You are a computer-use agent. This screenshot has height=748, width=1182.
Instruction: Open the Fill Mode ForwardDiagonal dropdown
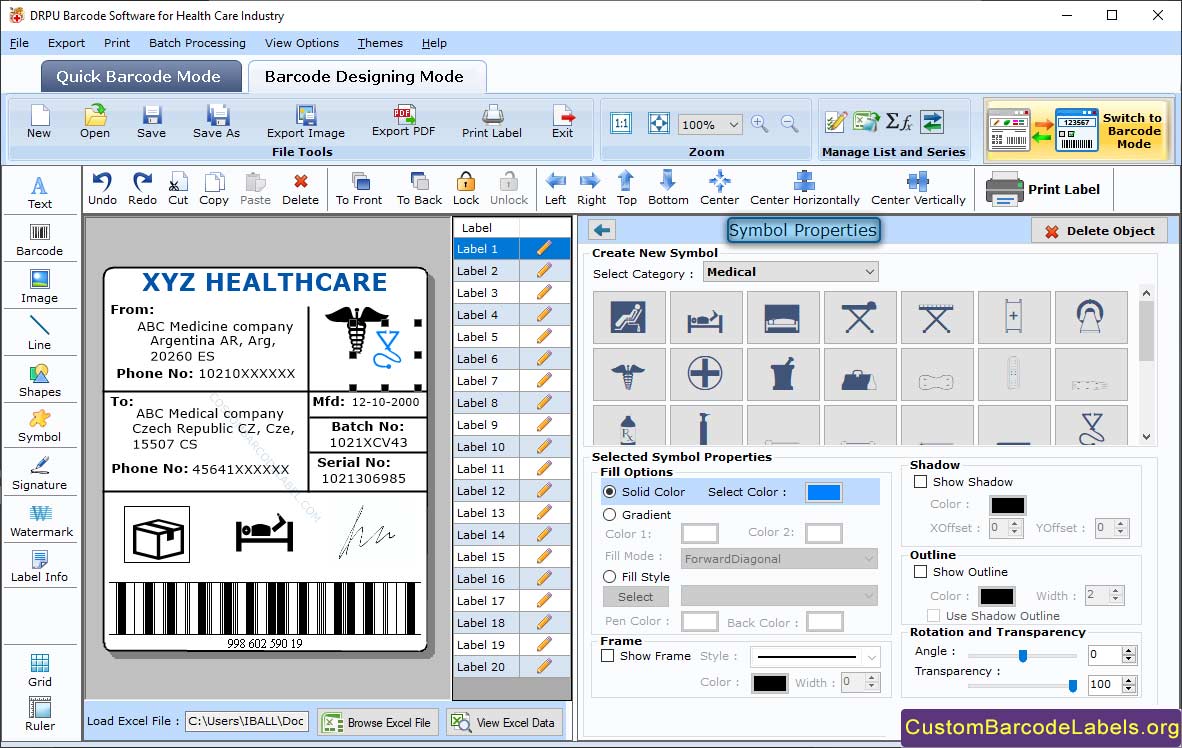click(779, 559)
